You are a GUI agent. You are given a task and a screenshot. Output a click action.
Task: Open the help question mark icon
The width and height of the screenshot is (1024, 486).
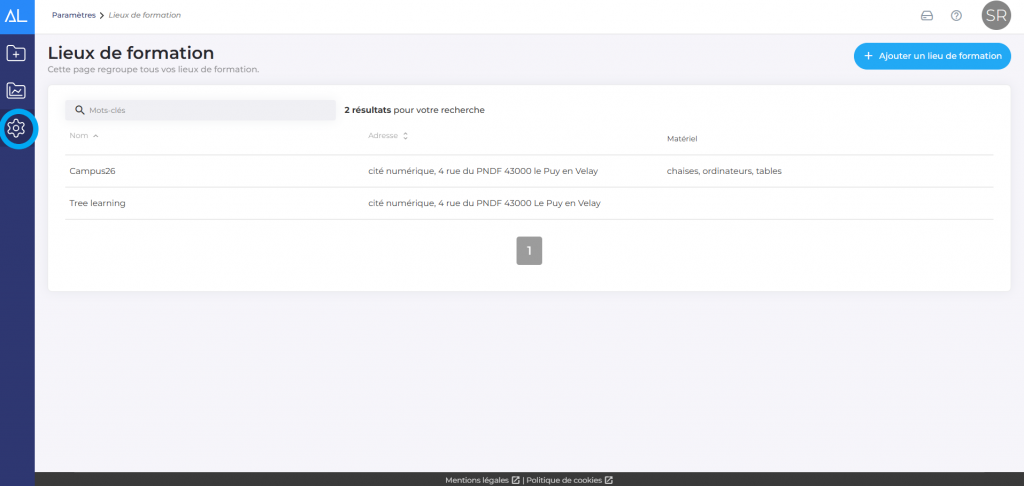click(956, 16)
